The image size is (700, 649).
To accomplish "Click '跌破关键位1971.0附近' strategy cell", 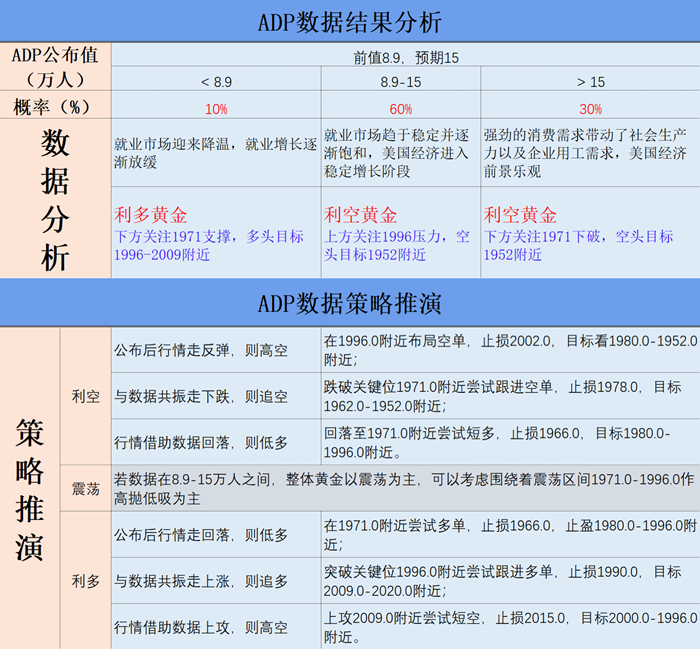I will (510, 396).
